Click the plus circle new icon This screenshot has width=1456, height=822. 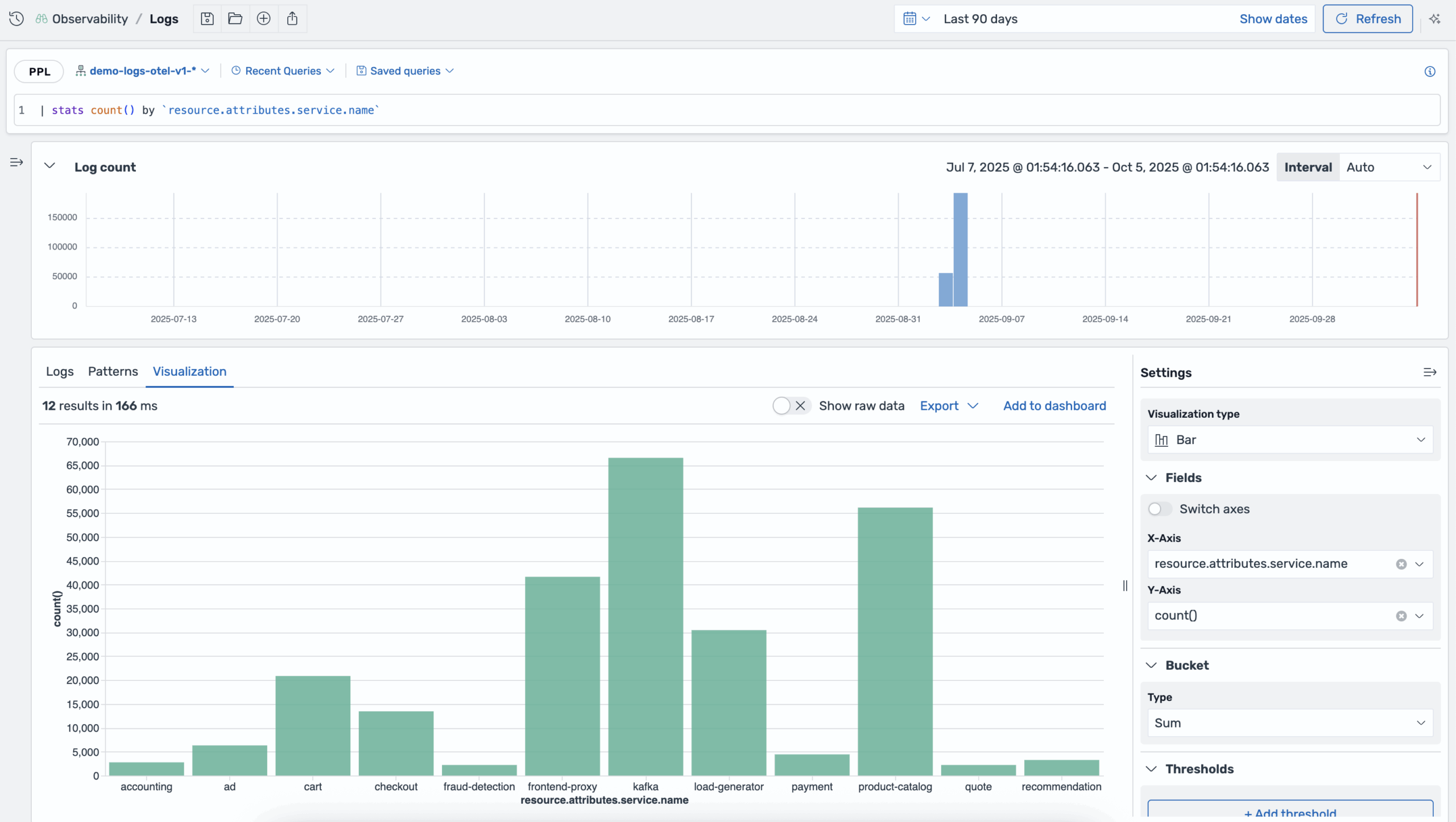[263, 19]
